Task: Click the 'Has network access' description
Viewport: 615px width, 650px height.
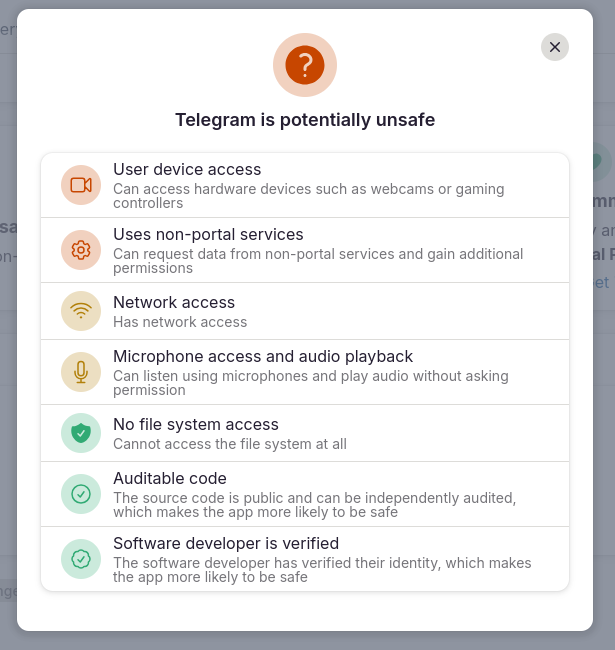Action: 180,322
